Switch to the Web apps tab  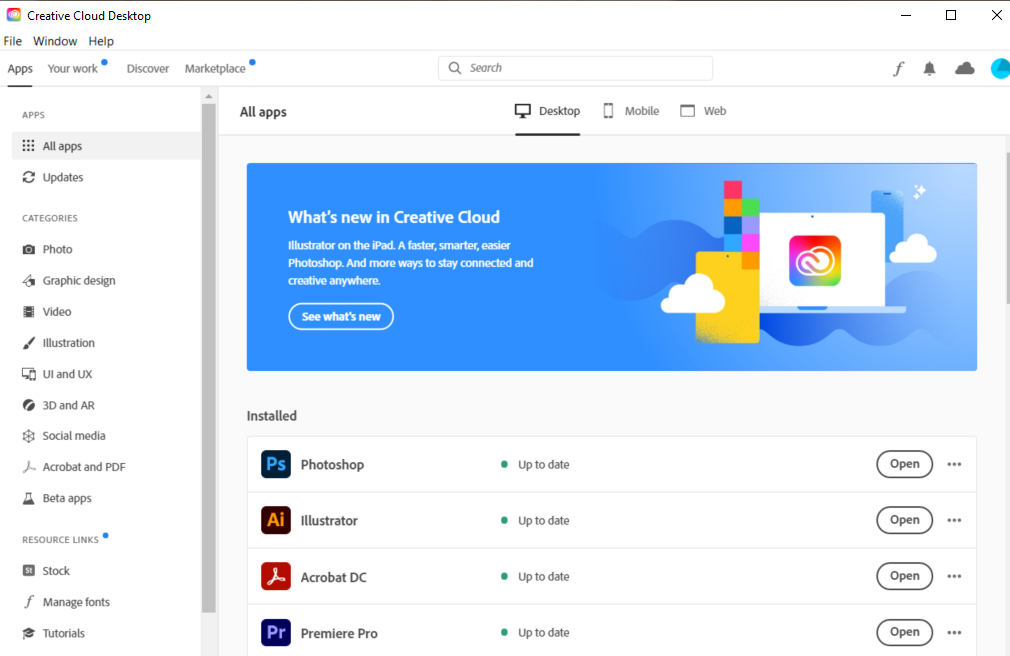click(x=703, y=111)
